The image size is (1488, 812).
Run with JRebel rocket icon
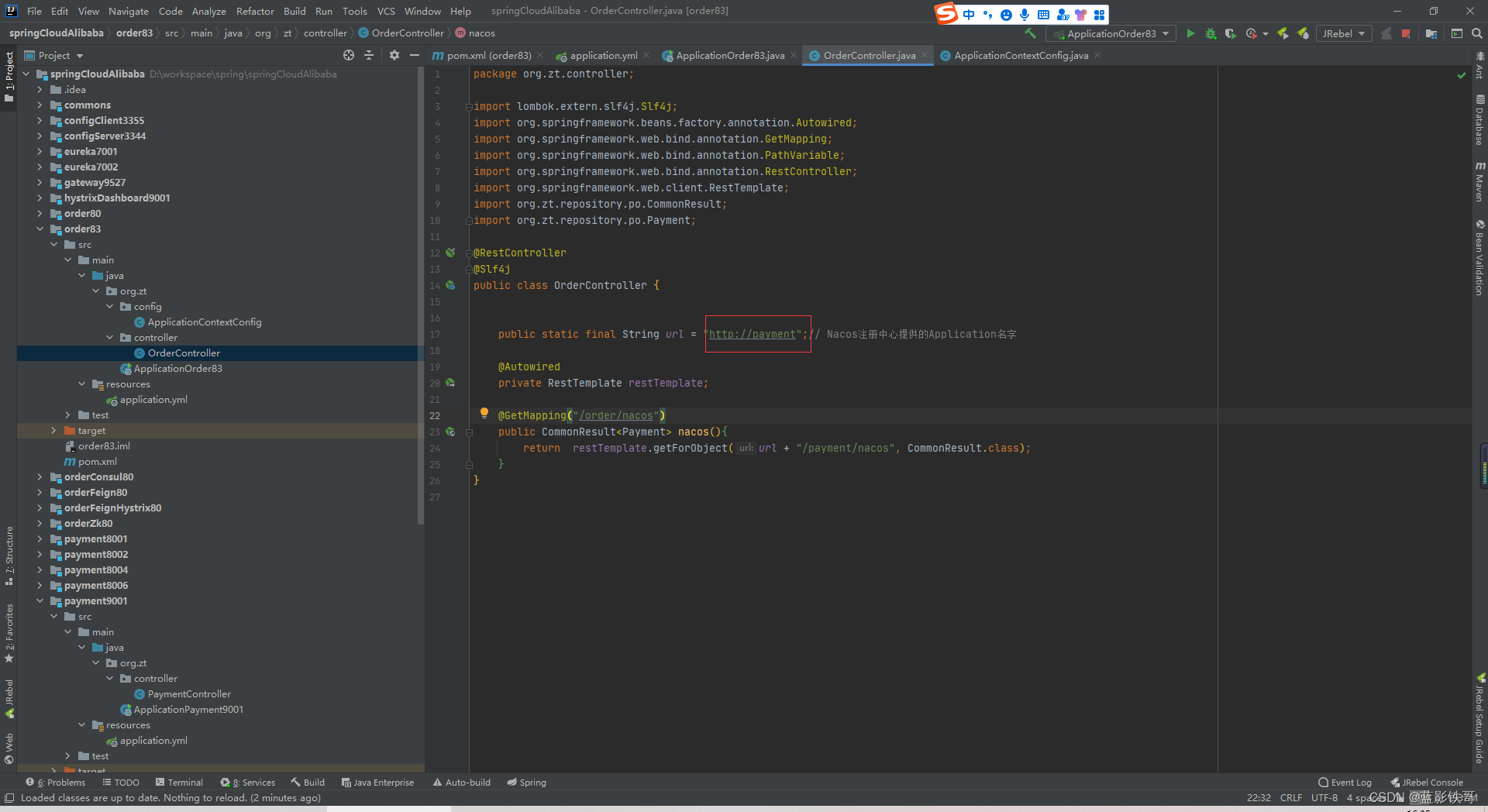click(x=1283, y=33)
